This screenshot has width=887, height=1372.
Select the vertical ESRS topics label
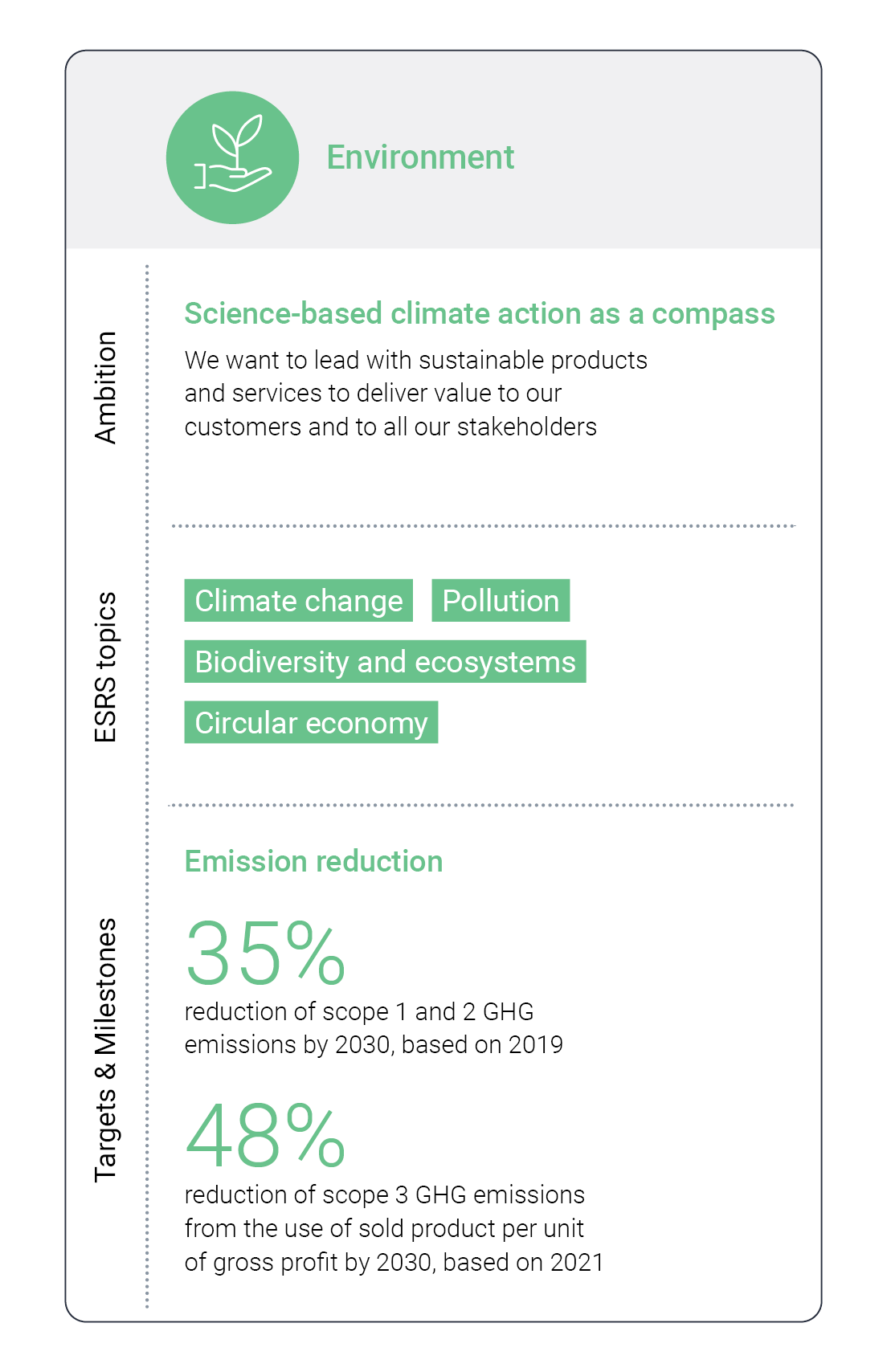(106, 667)
